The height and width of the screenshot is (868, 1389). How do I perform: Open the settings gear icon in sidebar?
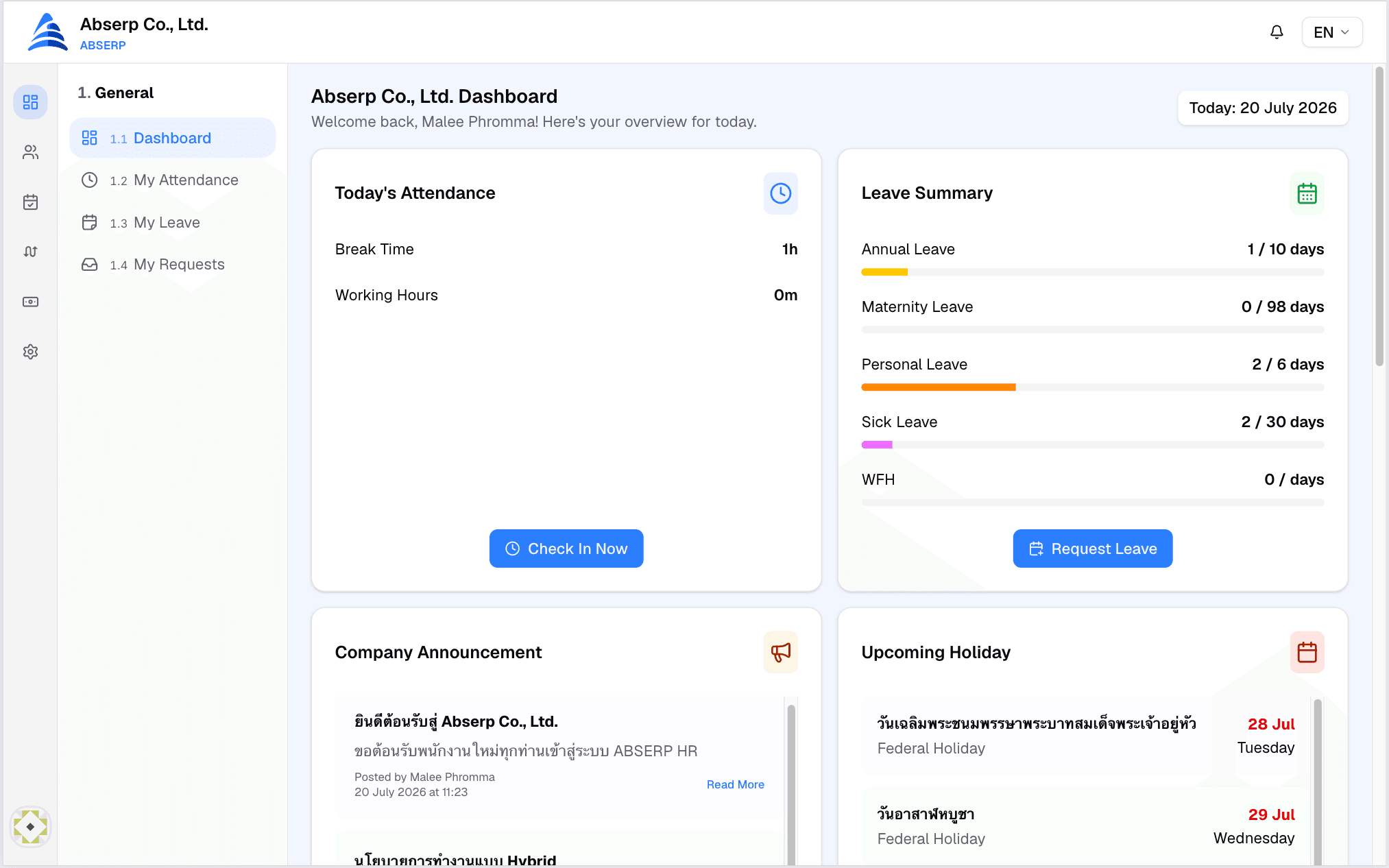pos(30,352)
